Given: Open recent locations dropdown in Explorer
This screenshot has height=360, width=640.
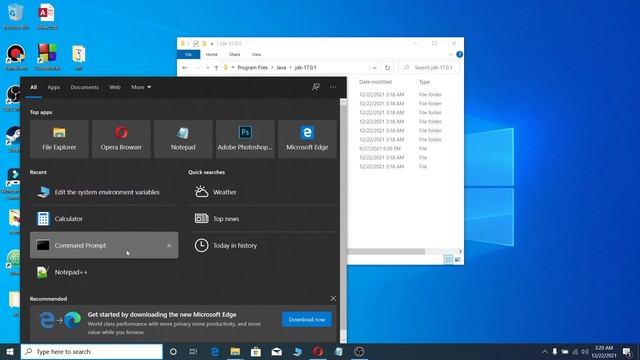Looking at the screenshot, I should (x=207, y=67).
